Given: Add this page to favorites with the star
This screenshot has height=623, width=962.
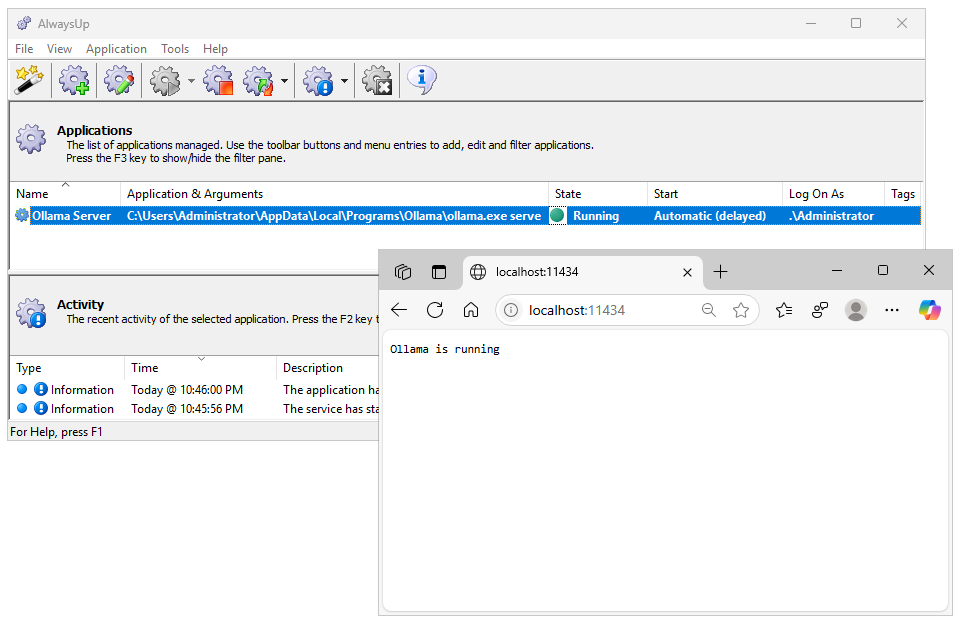Looking at the screenshot, I should click(x=741, y=311).
